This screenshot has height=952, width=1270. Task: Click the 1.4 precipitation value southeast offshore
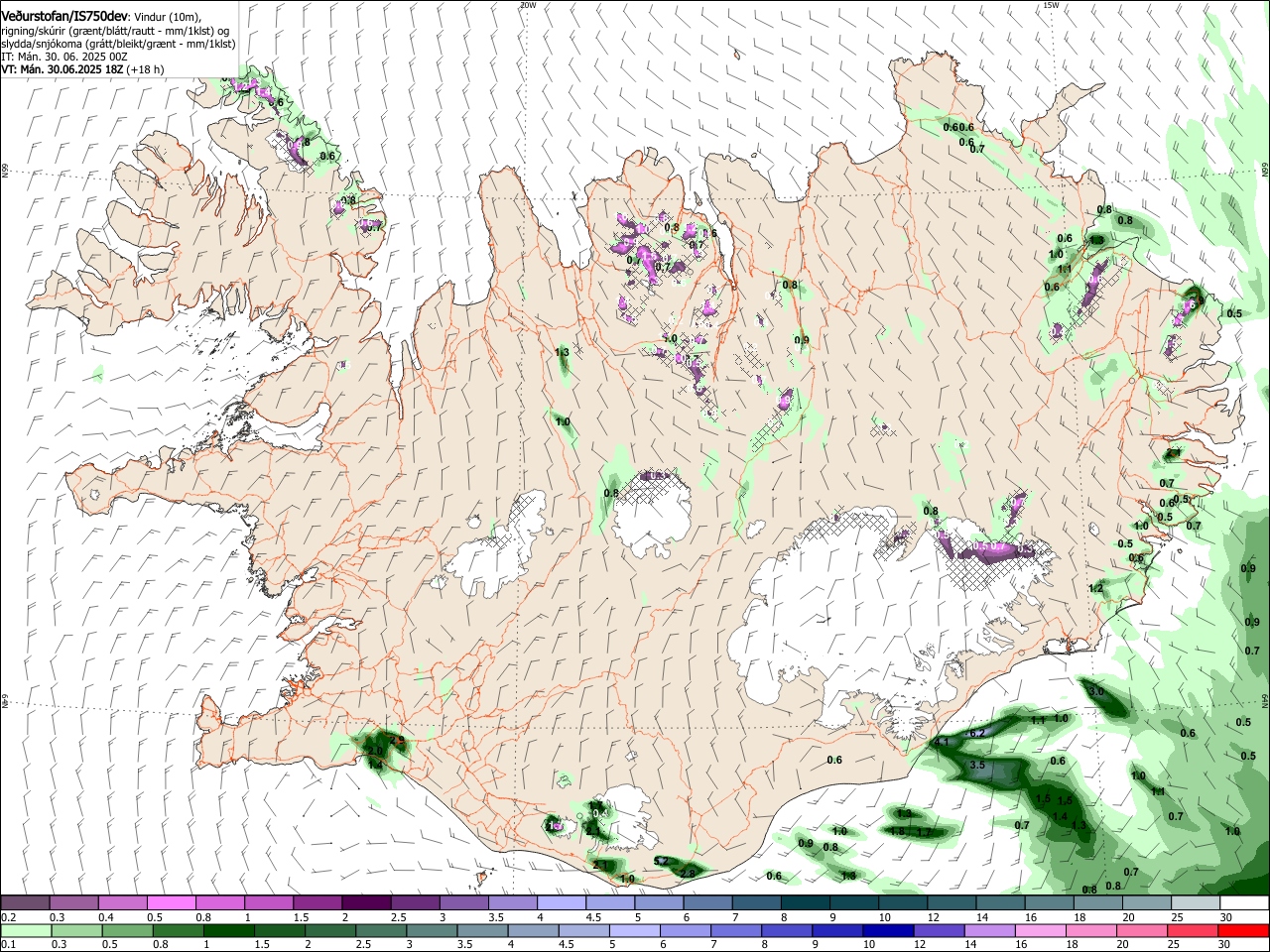[x=1061, y=817]
